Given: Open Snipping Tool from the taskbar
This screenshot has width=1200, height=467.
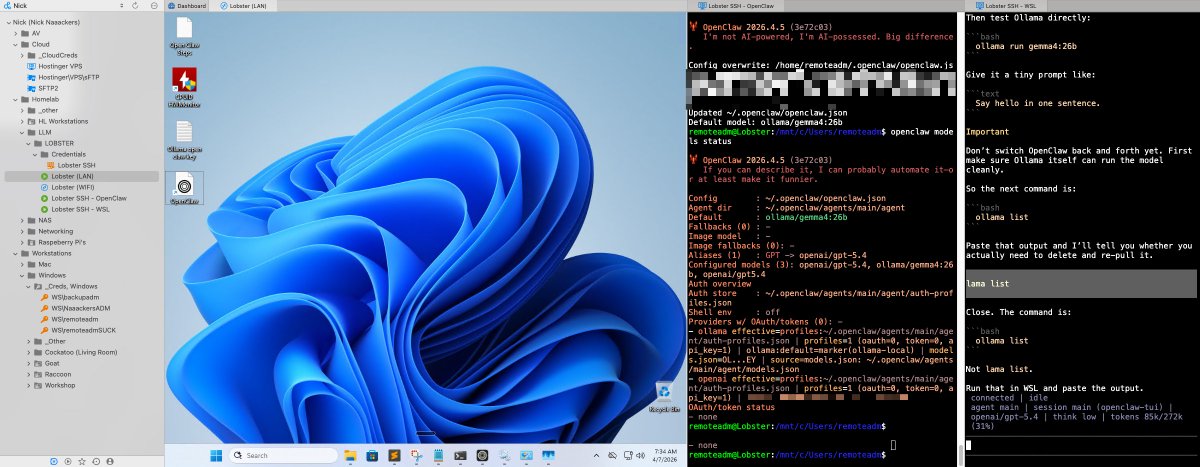Looking at the screenshot, I should 417,456.
